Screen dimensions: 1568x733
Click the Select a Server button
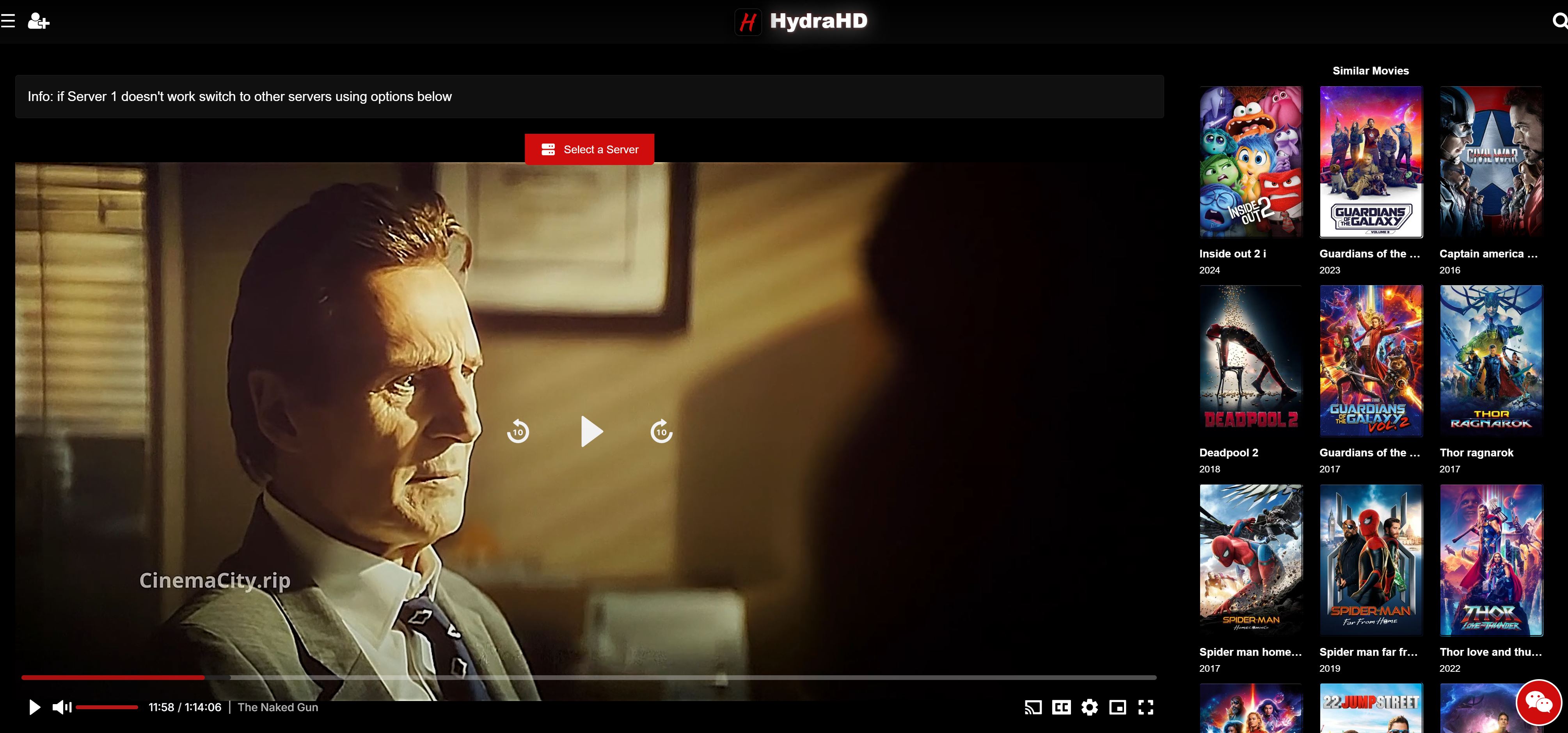[x=589, y=149]
